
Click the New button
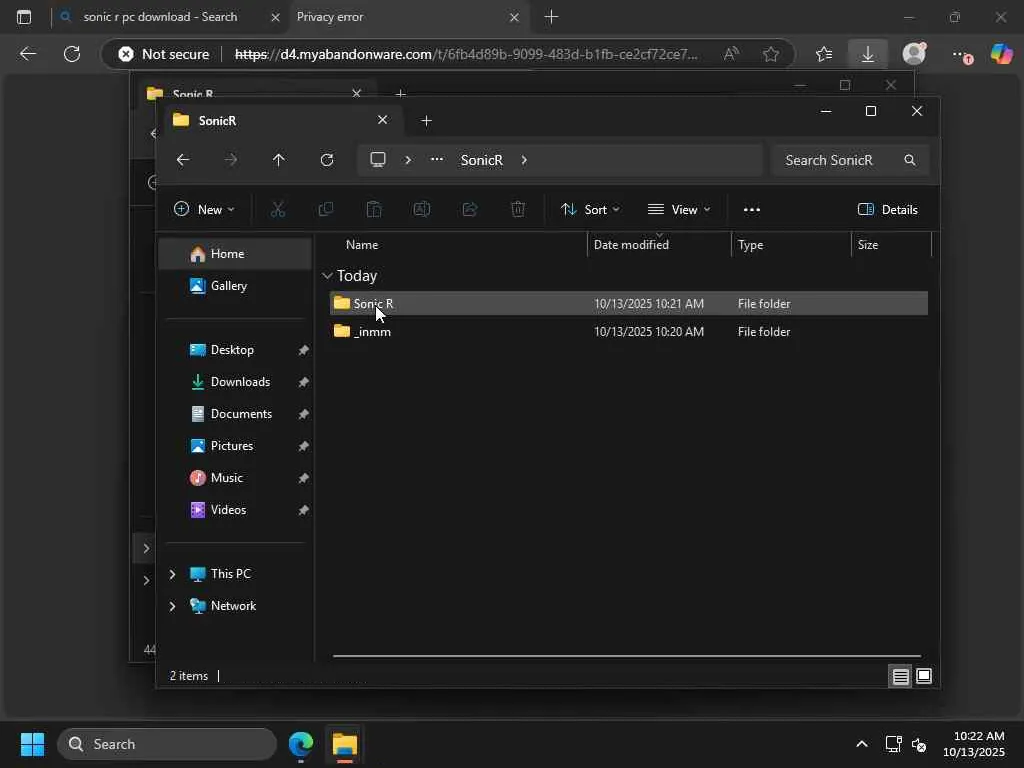[204, 209]
